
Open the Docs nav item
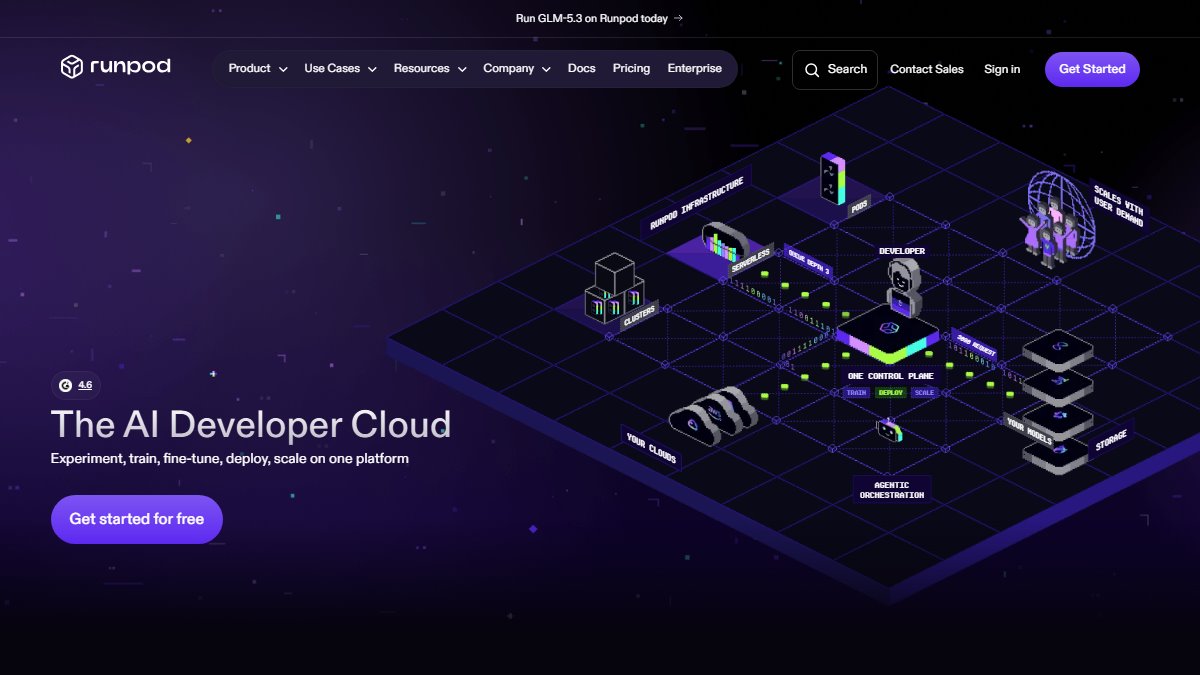tap(581, 69)
